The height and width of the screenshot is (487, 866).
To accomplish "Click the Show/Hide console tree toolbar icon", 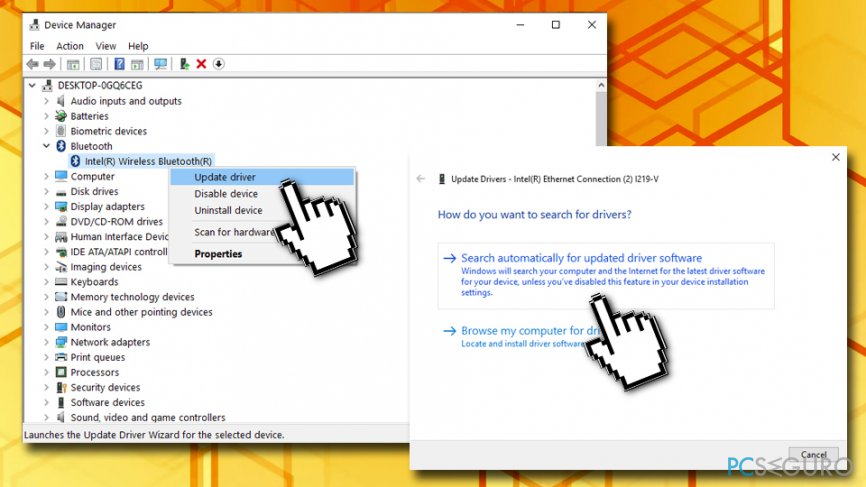I will point(73,64).
